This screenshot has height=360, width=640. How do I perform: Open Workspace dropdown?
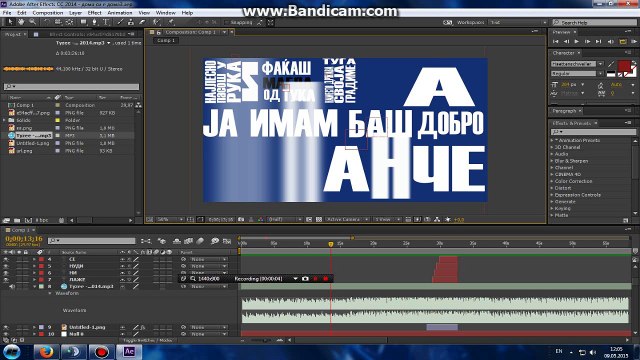click(x=518, y=22)
